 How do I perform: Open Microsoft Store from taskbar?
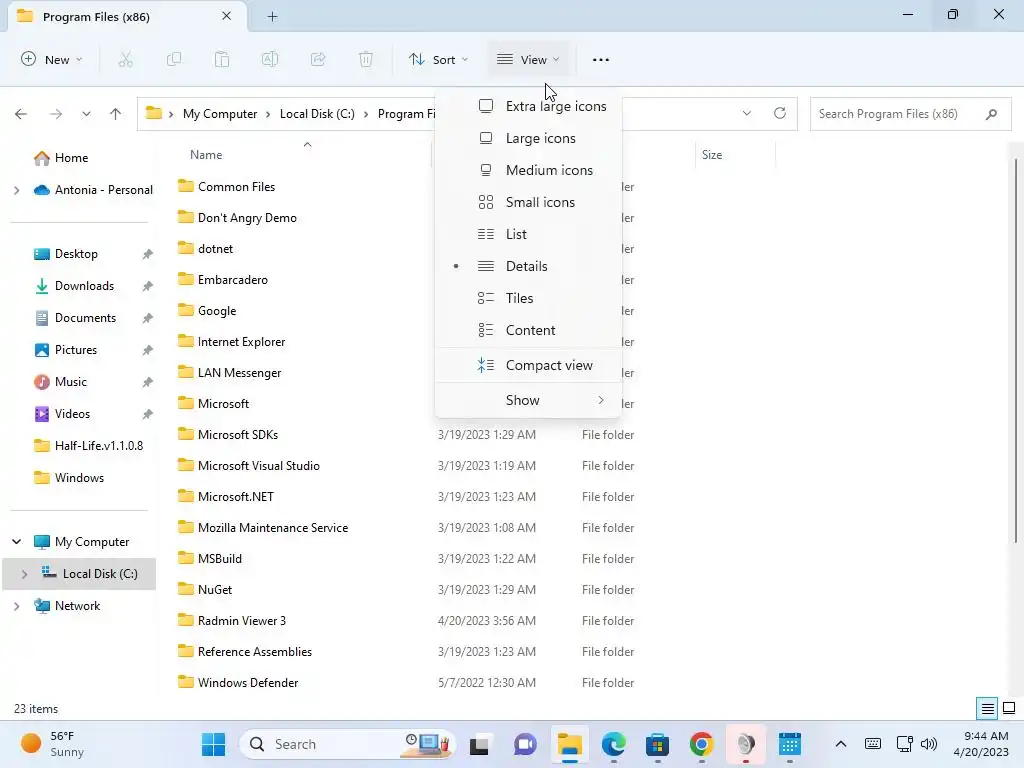(x=658, y=744)
